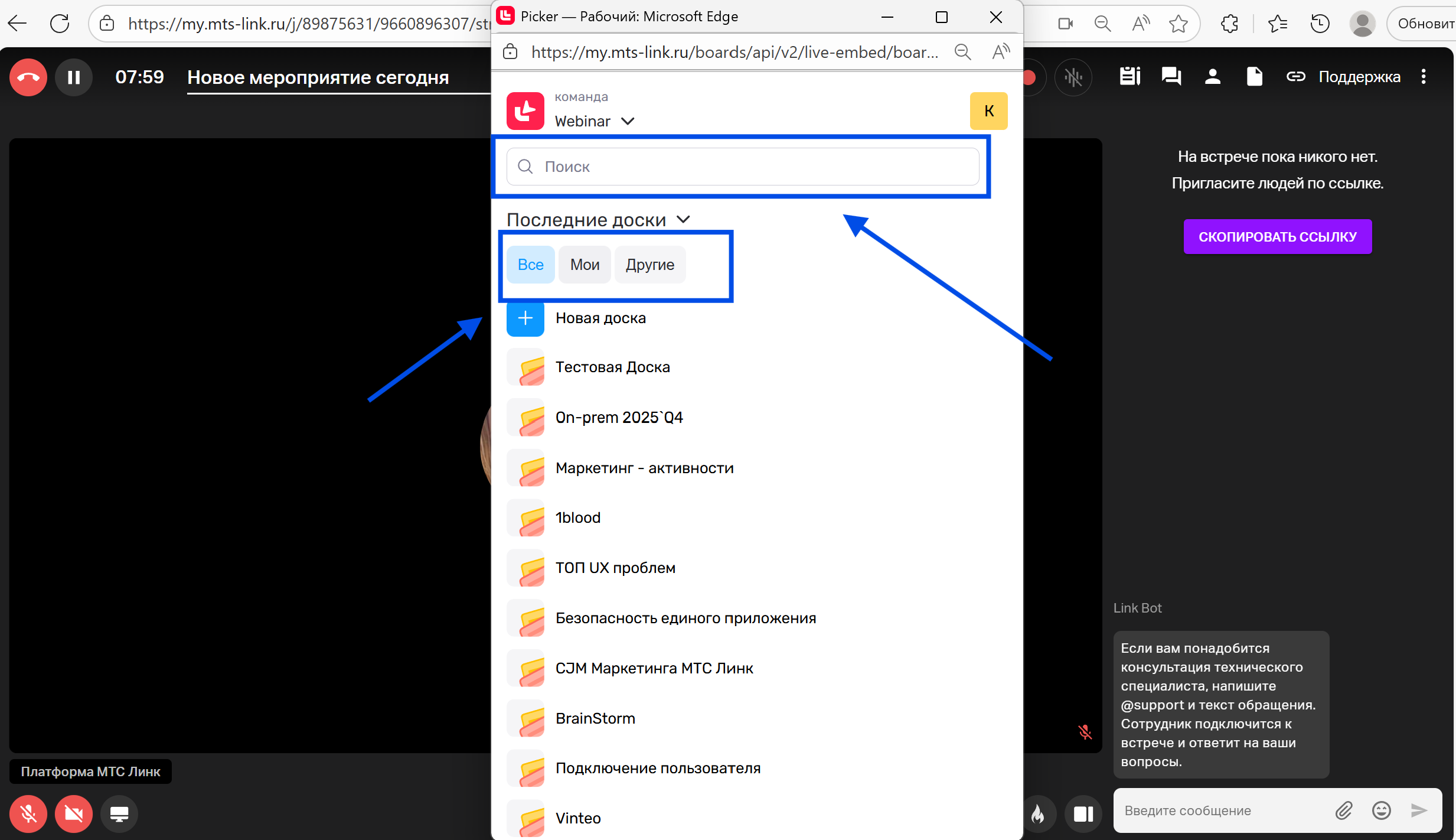Screen dimensions: 1456x840
Task: Open the chat panel icon
Action: click(1171, 77)
